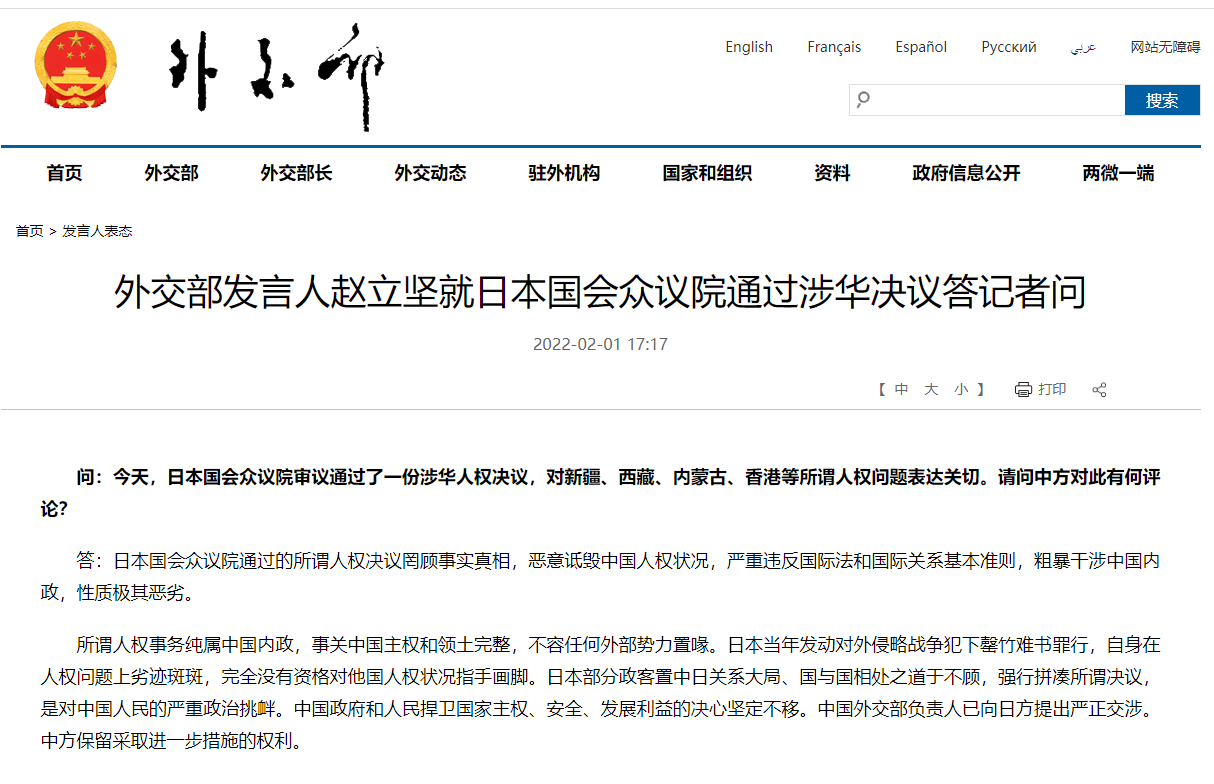Select medium font size 中

coord(901,389)
